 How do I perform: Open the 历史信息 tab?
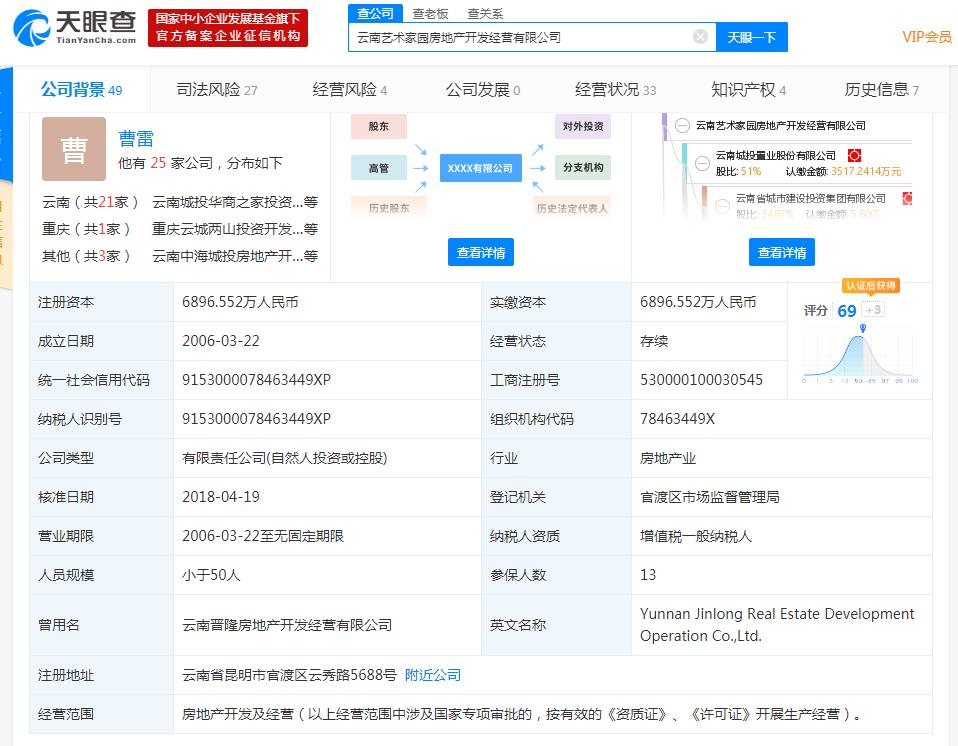coord(882,90)
